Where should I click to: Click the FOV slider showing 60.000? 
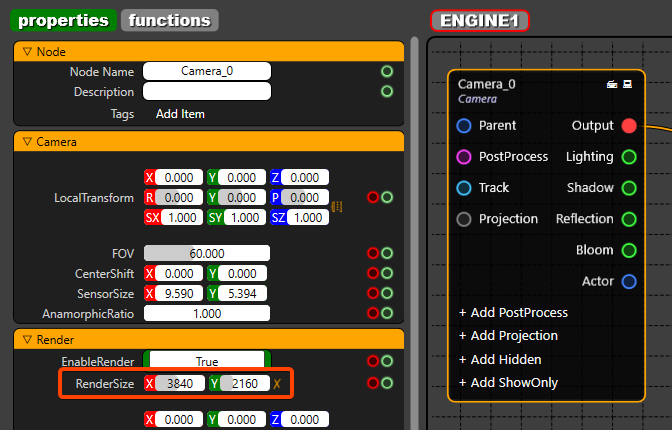[206, 254]
